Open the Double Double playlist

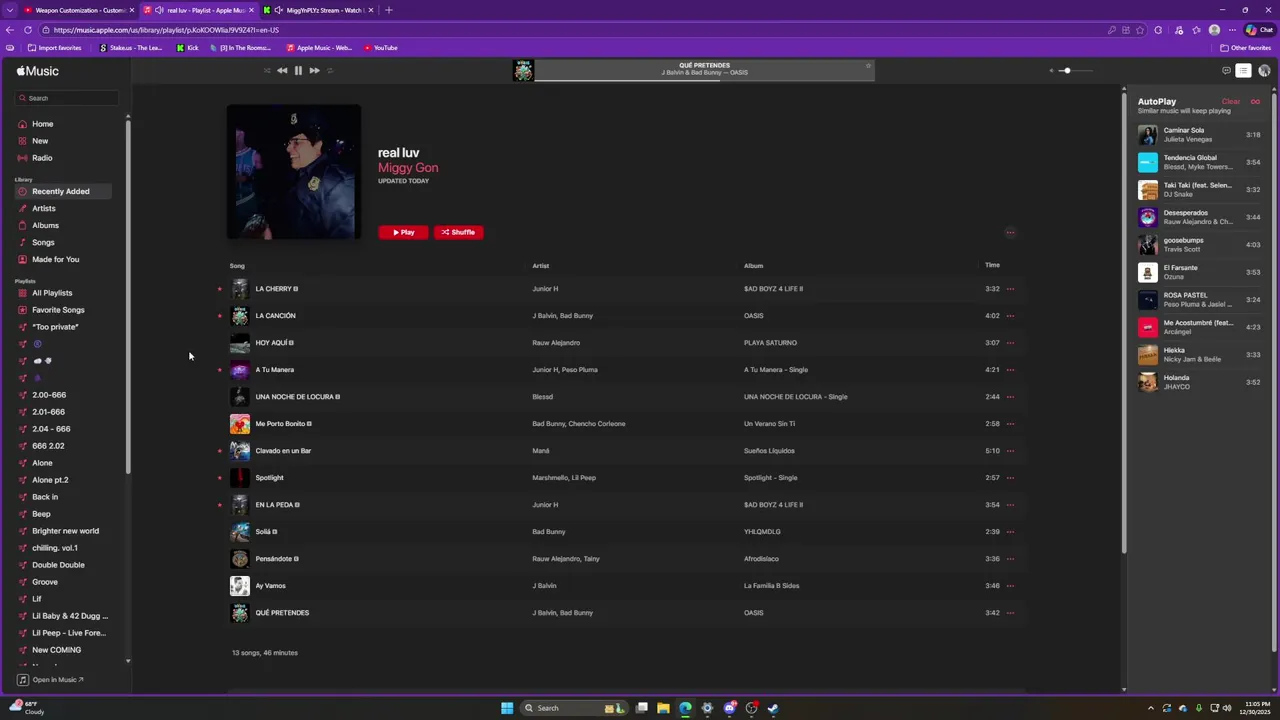tap(58, 565)
